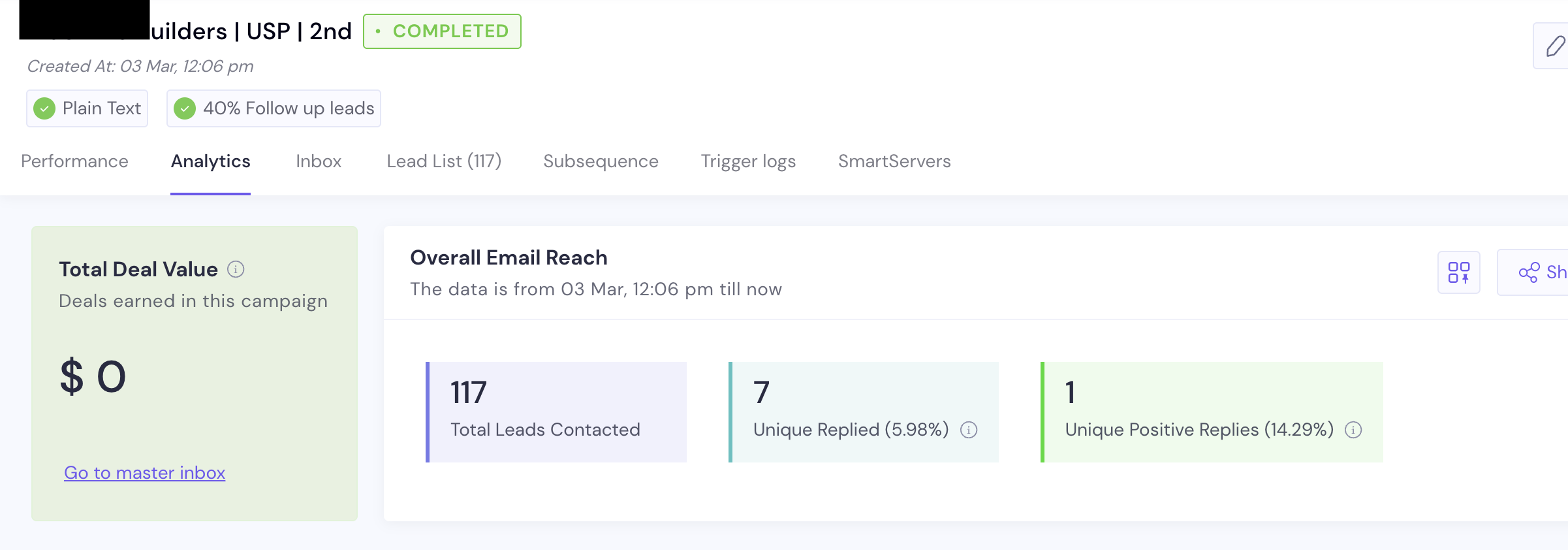The image size is (1568, 550).
Task: Click the pencil edit icon
Action: 1555,46
